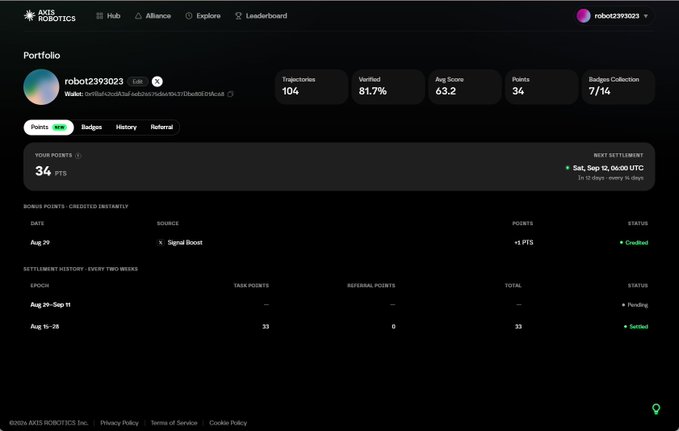Click the large profile avatar

(41, 87)
